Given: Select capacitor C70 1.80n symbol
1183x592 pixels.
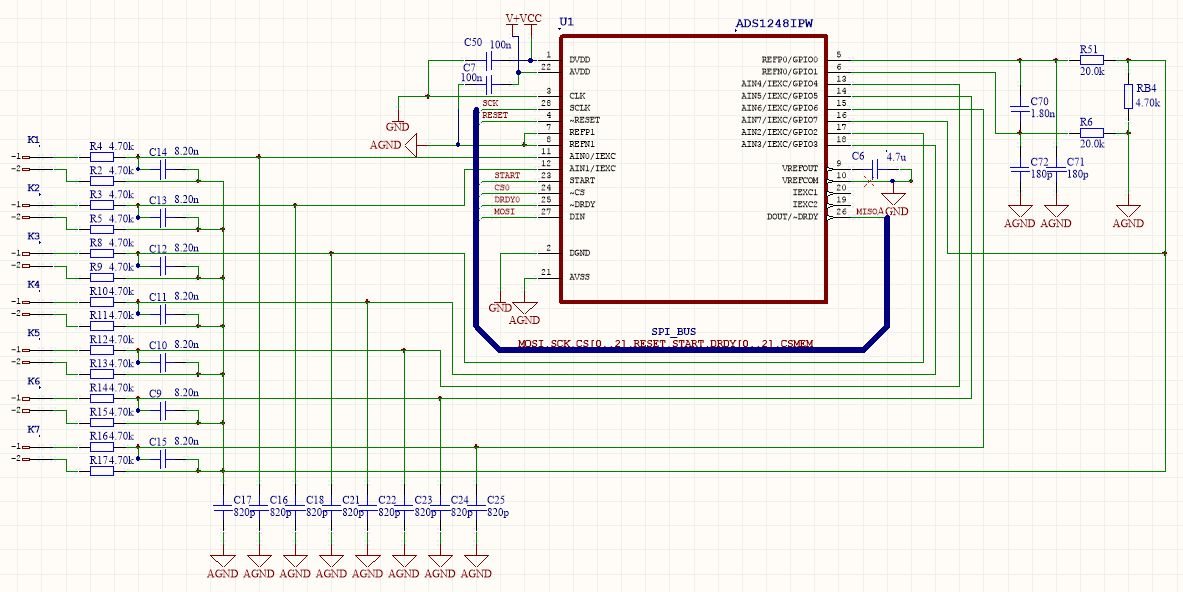Looking at the screenshot, I should pos(1019,109).
